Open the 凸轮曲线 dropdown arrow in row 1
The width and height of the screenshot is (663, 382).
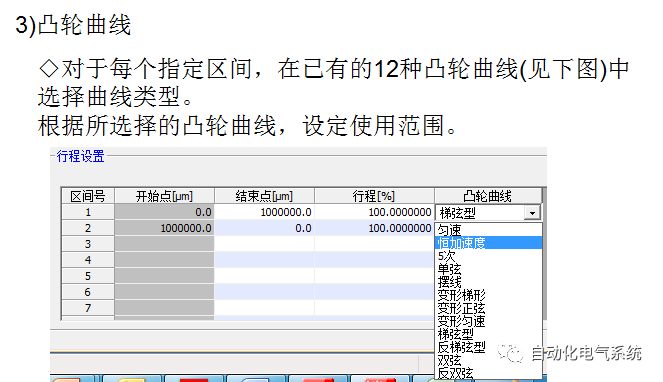click(x=532, y=212)
